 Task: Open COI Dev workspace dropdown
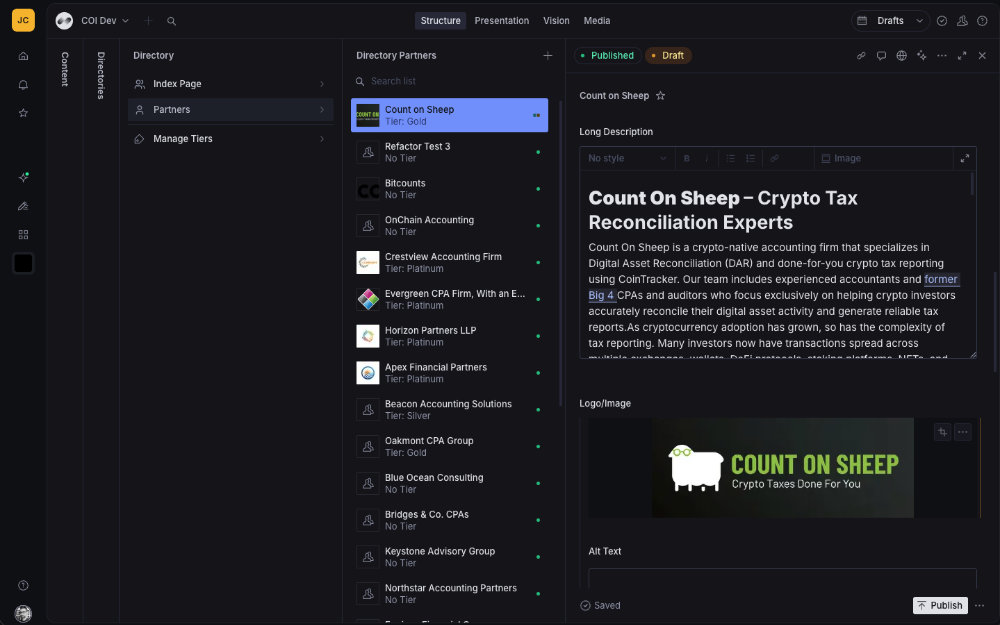pos(105,21)
